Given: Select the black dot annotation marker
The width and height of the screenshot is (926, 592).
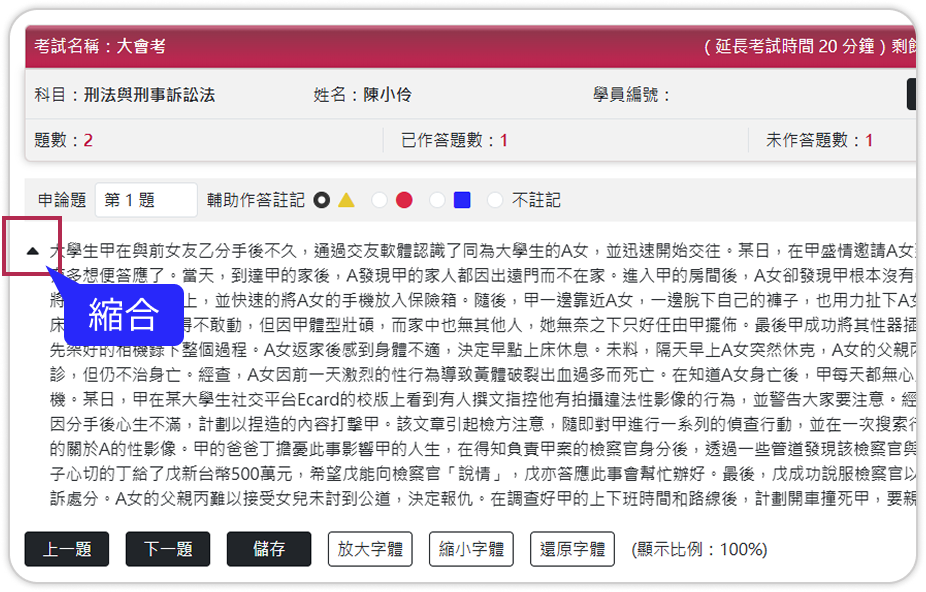Looking at the screenshot, I should [321, 200].
